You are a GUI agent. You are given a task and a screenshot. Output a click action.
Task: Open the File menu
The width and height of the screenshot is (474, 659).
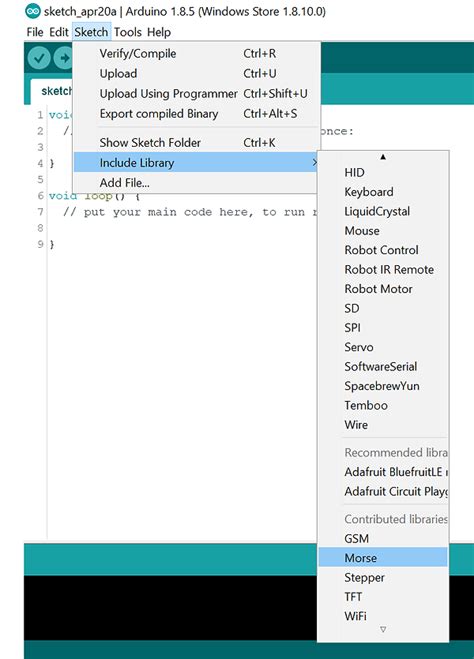click(35, 32)
